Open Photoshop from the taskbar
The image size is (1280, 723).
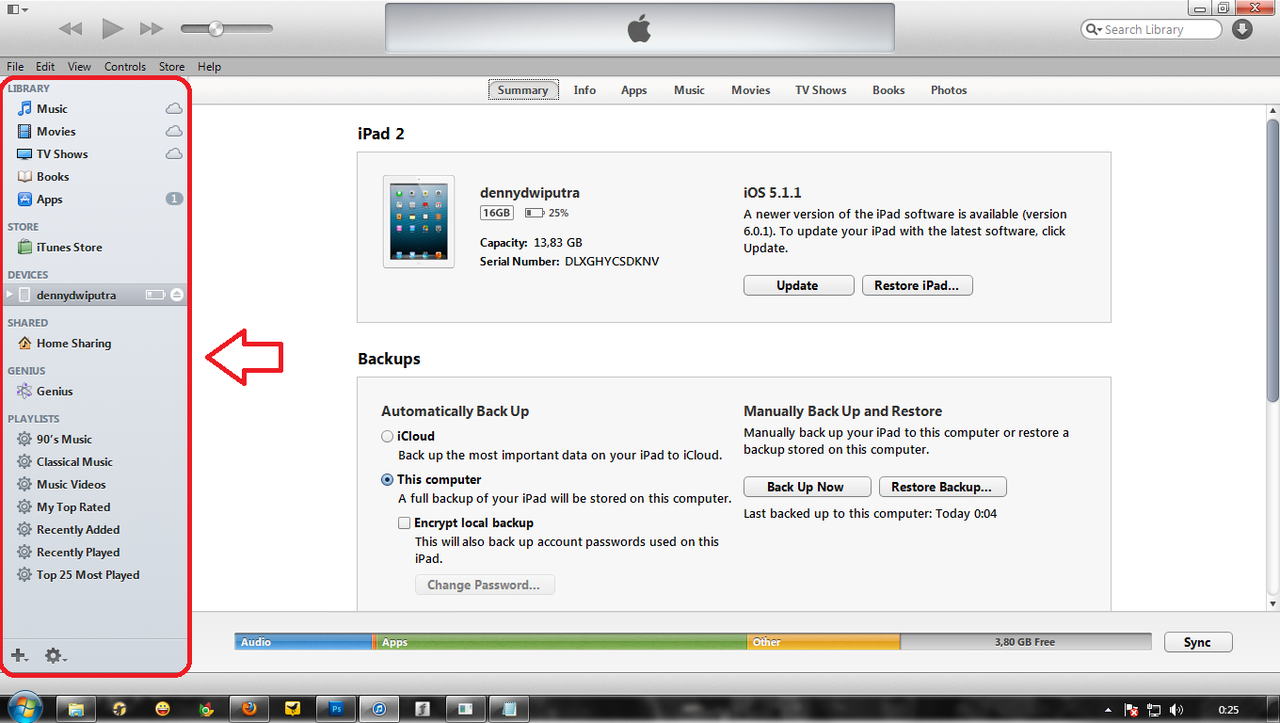click(335, 709)
